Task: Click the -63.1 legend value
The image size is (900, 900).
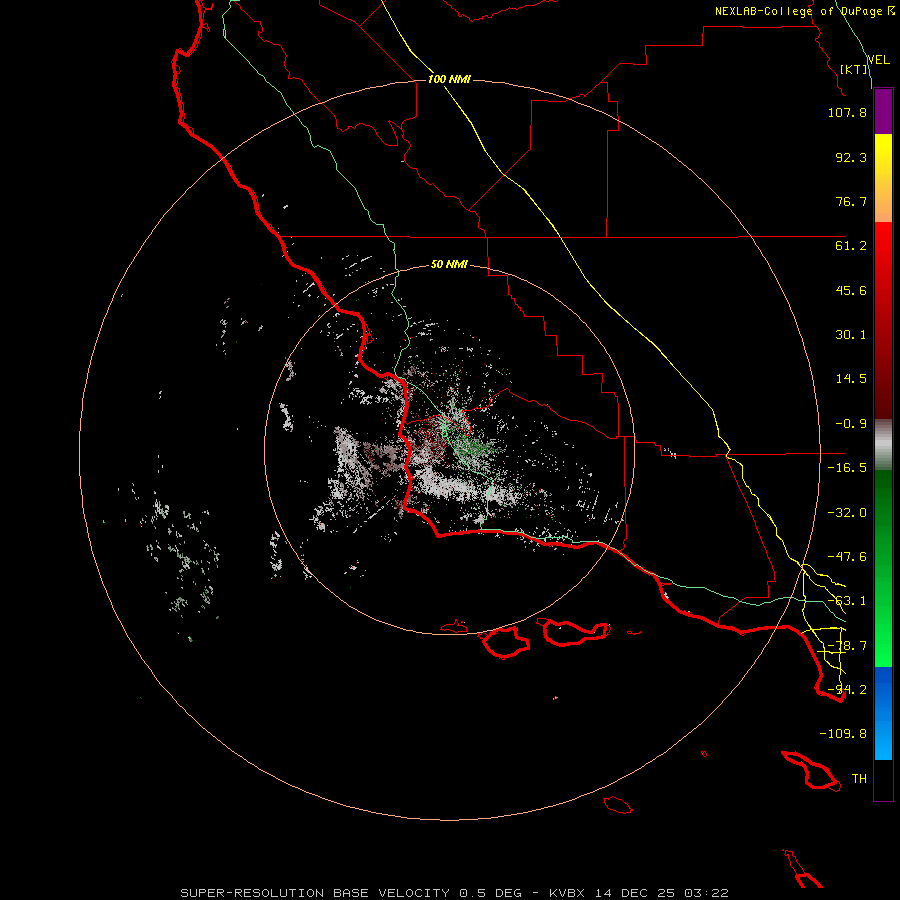Action: (x=847, y=601)
